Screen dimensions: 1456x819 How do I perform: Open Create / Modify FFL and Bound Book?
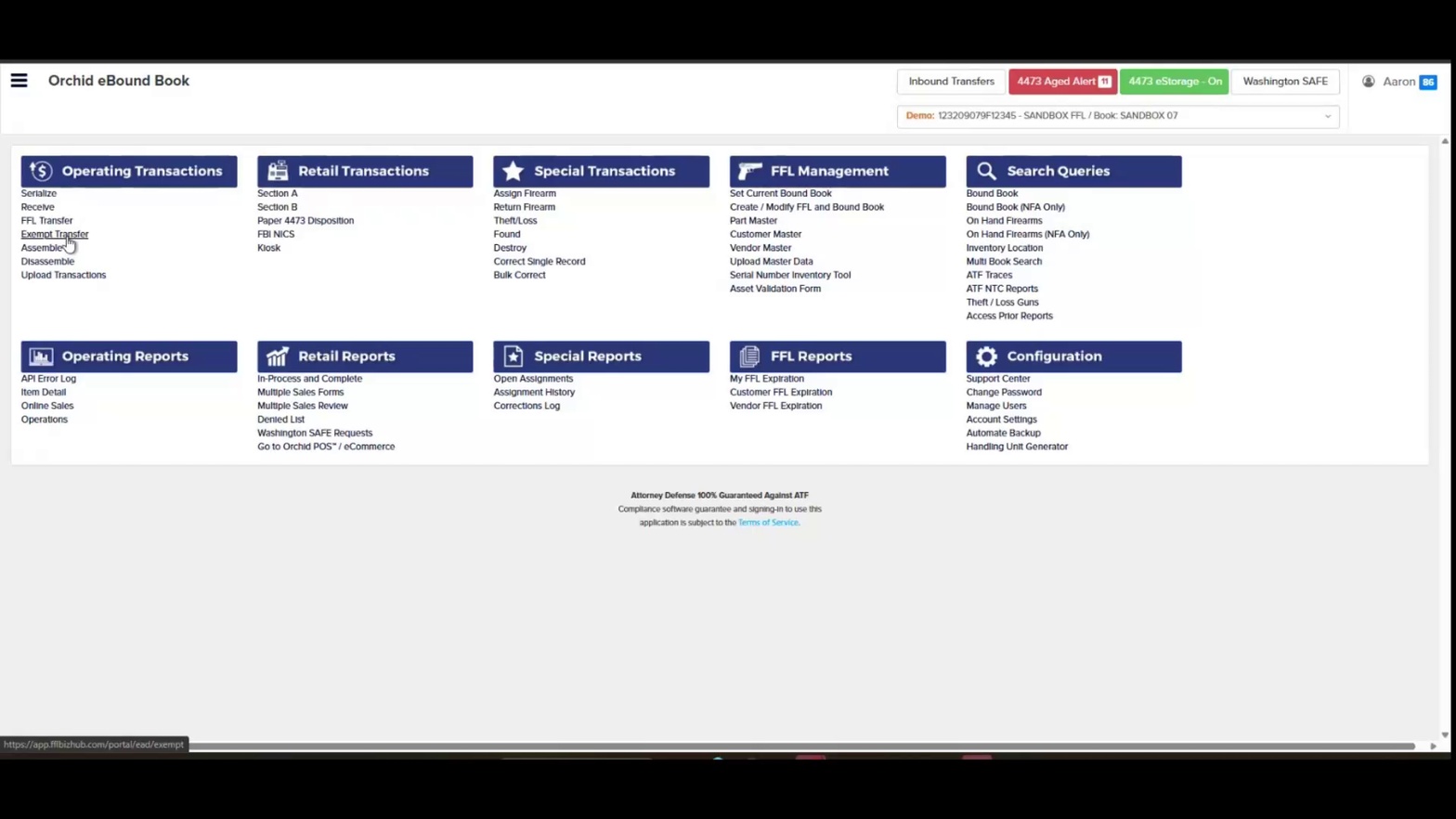807,207
